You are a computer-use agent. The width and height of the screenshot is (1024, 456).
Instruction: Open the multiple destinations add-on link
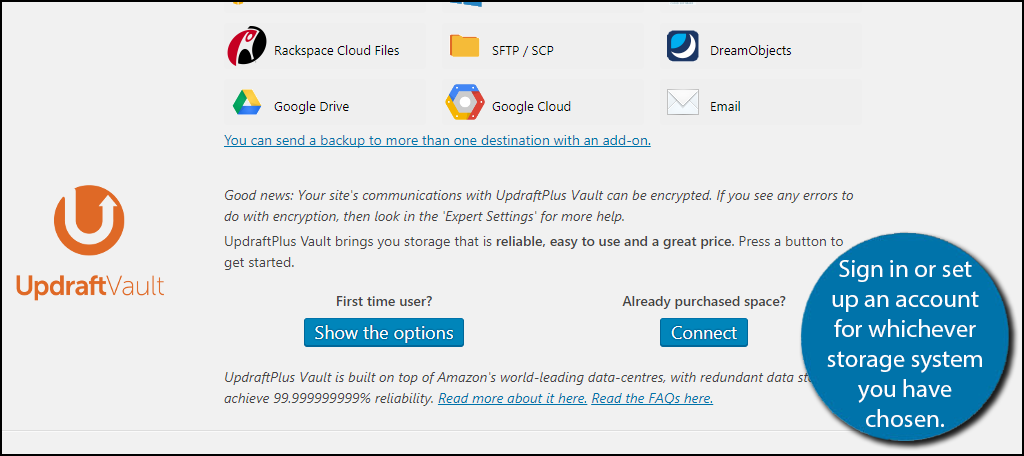tap(437, 140)
